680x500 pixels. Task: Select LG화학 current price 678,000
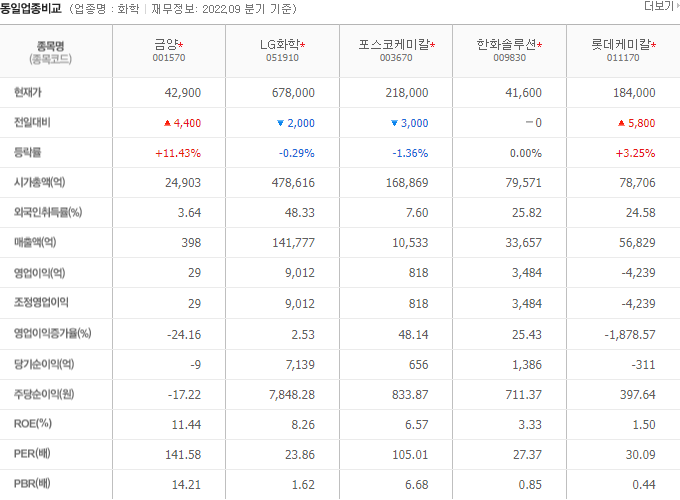(x=293, y=93)
